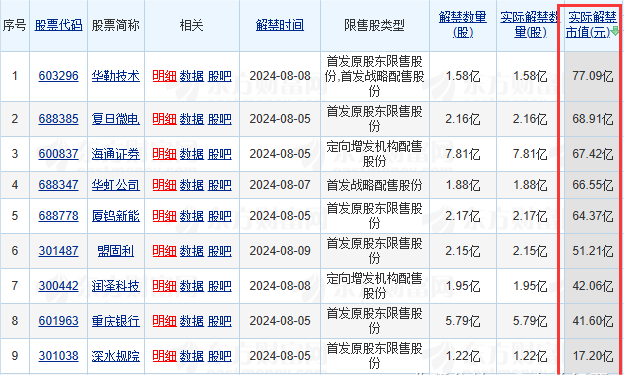Image resolution: width=624 pixels, height=375 pixels.
Task: Click 股吧 link in 复旦微电 row
Action: 220,119
